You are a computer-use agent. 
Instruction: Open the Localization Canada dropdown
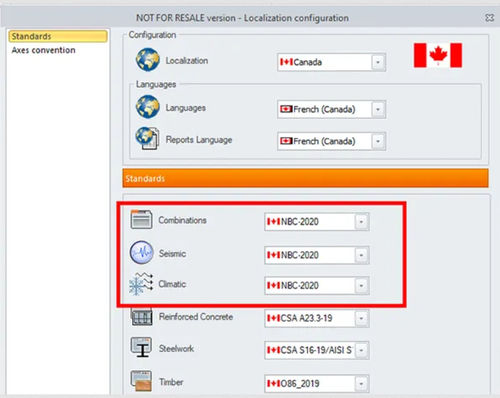coord(378,62)
